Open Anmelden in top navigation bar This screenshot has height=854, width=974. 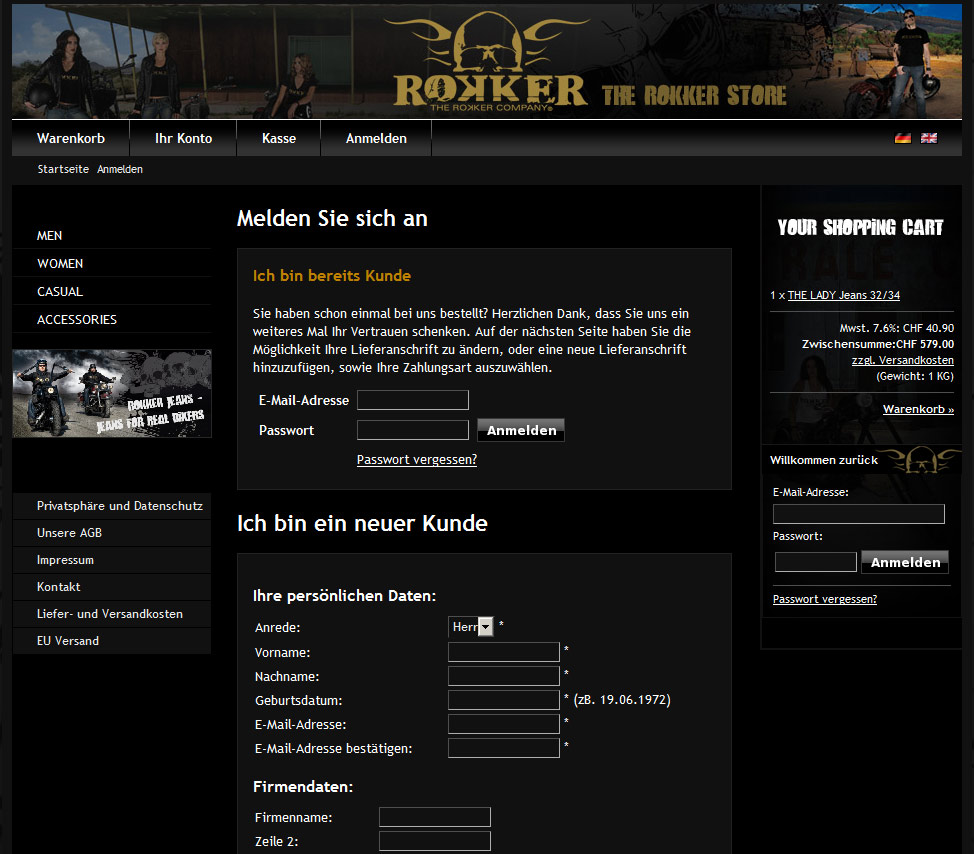point(376,138)
